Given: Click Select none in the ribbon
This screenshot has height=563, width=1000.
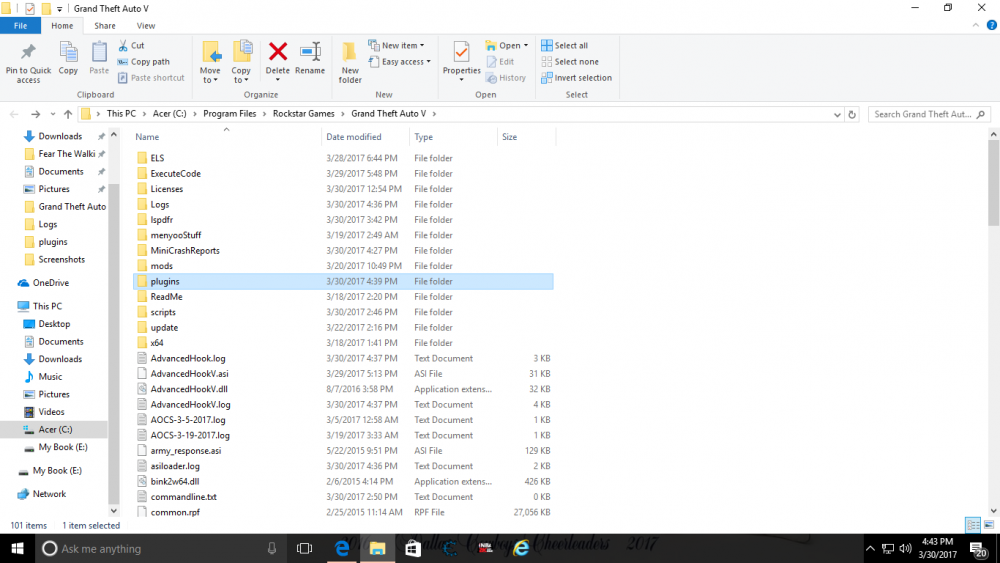Looking at the screenshot, I should 570,62.
